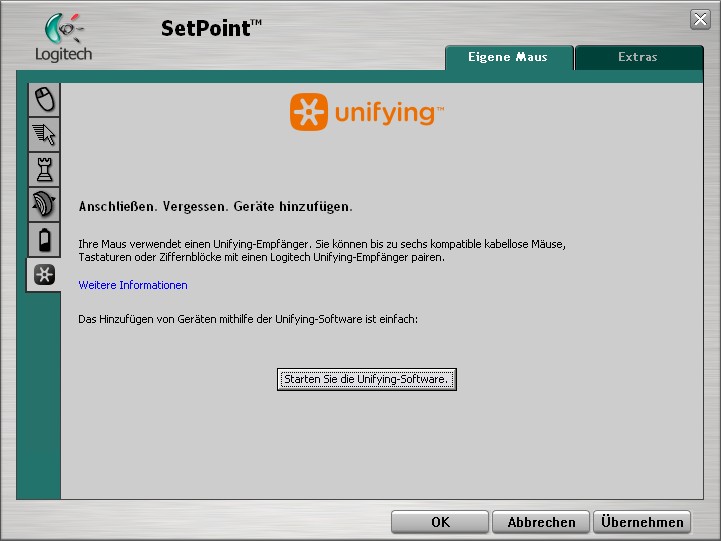Switch to the Eigene Maus tab
Image resolution: width=721 pixels, height=541 pixels.
[x=508, y=57]
